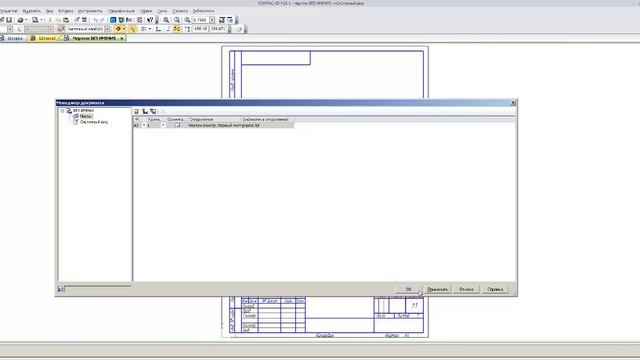Click Библиотека оформлений column header
This screenshot has height=360, width=640.
point(266,120)
